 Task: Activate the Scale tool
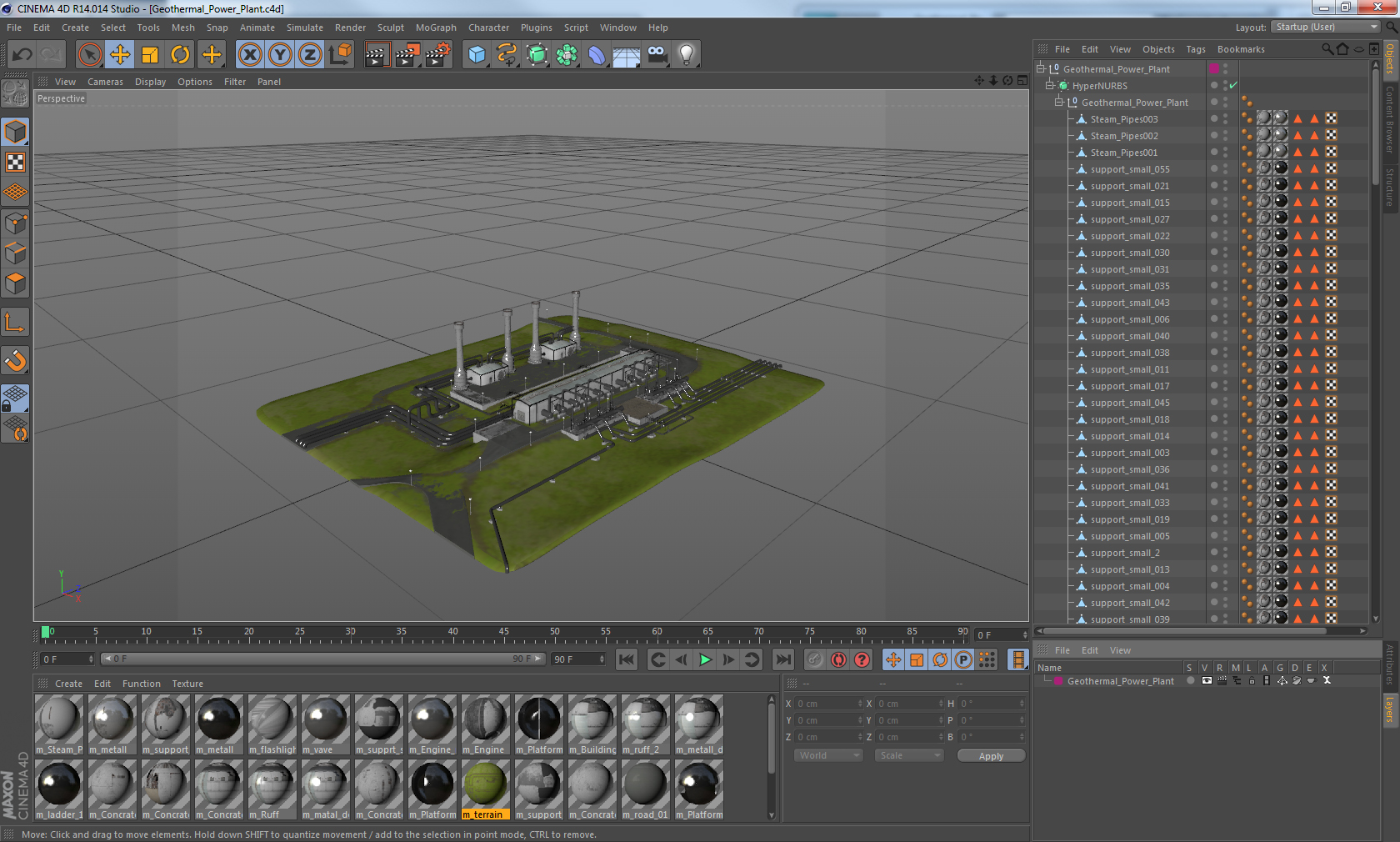click(x=150, y=55)
